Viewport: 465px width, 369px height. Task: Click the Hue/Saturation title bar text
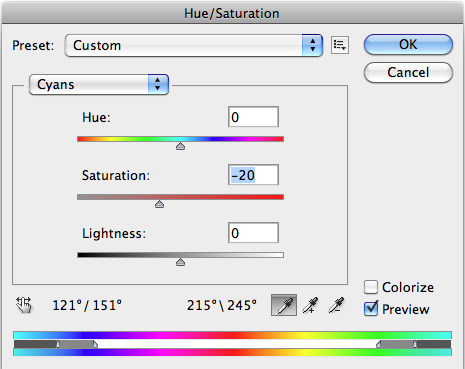pyautogui.click(x=232, y=14)
